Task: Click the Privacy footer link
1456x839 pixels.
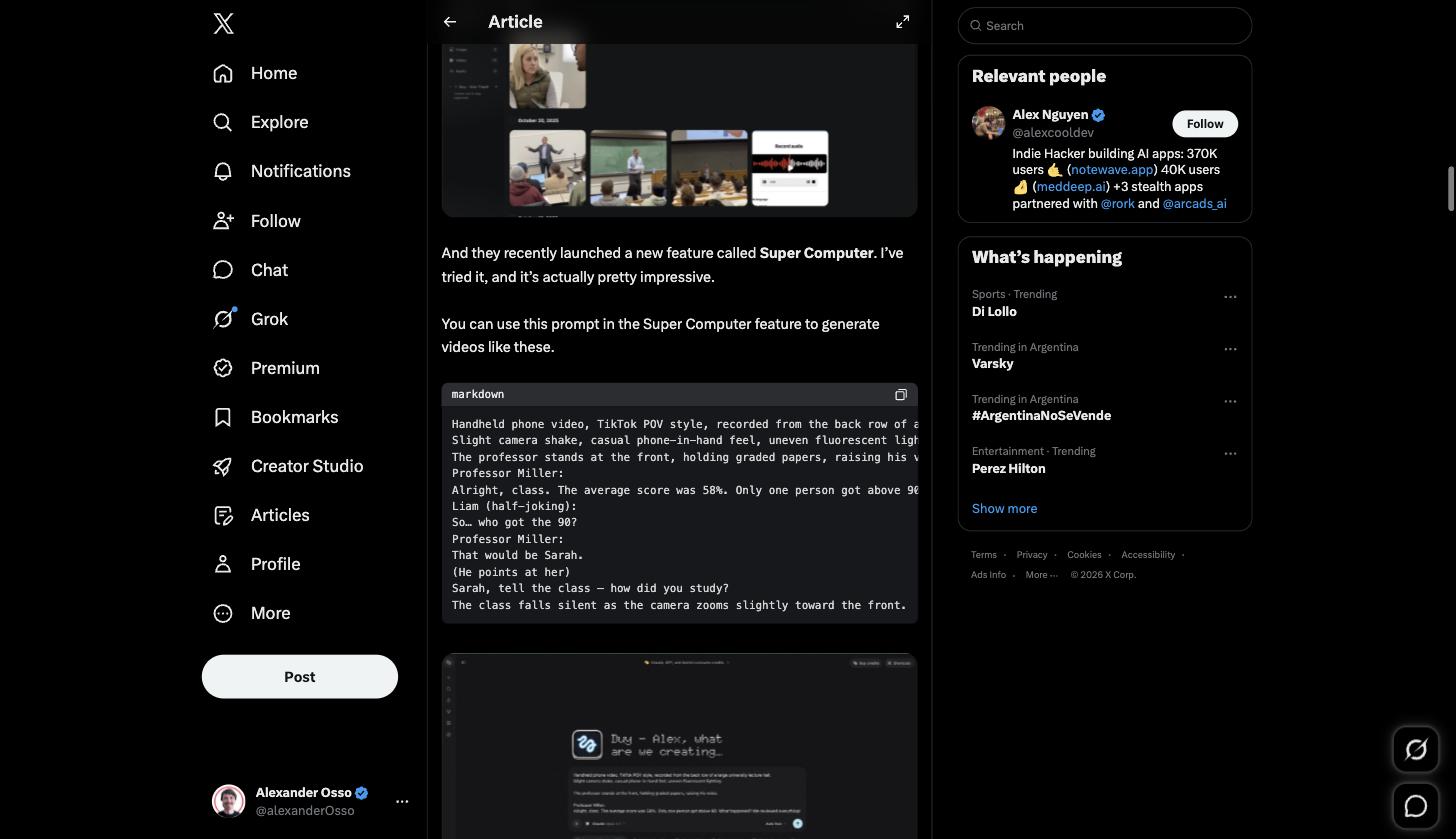Action: (1032, 555)
